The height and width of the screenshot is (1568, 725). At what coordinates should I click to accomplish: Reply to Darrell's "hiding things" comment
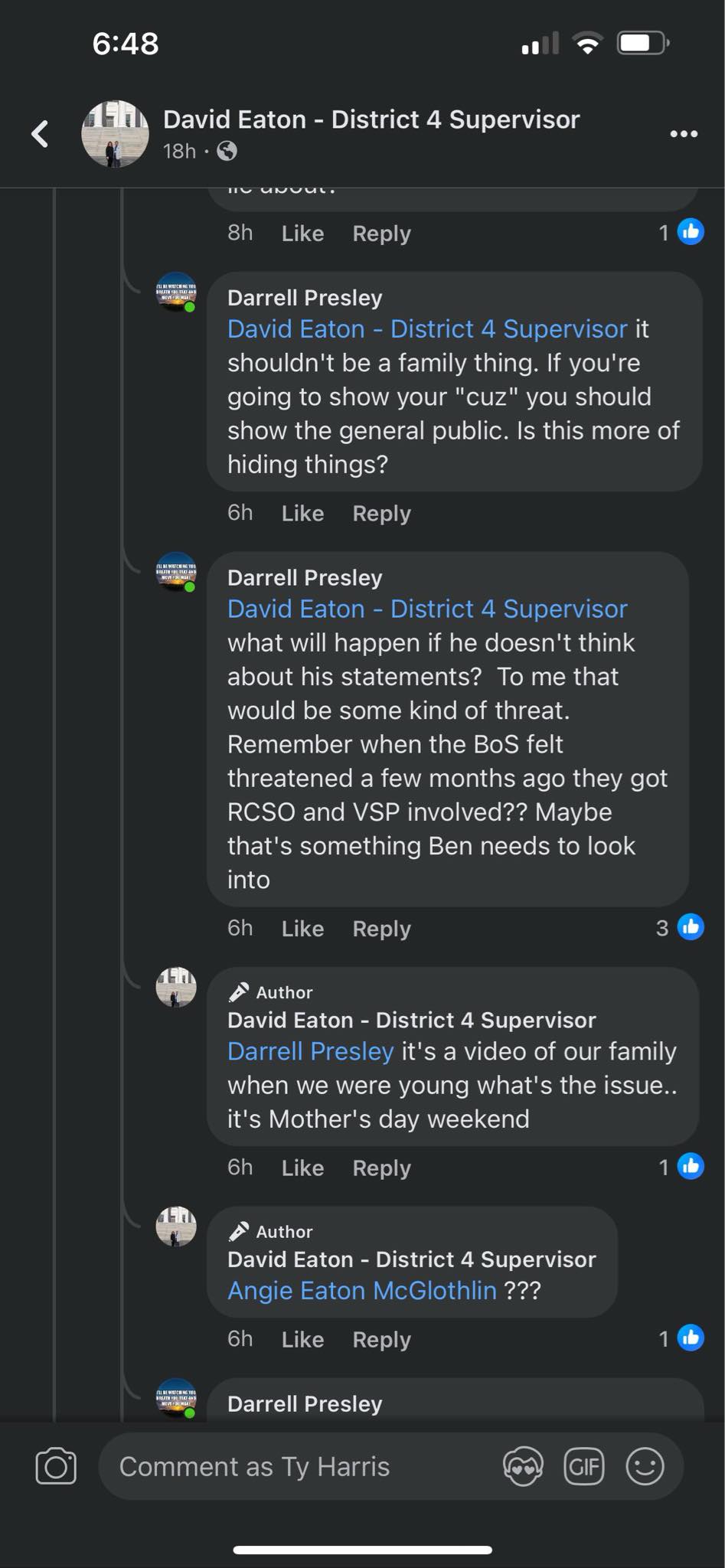(x=381, y=513)
